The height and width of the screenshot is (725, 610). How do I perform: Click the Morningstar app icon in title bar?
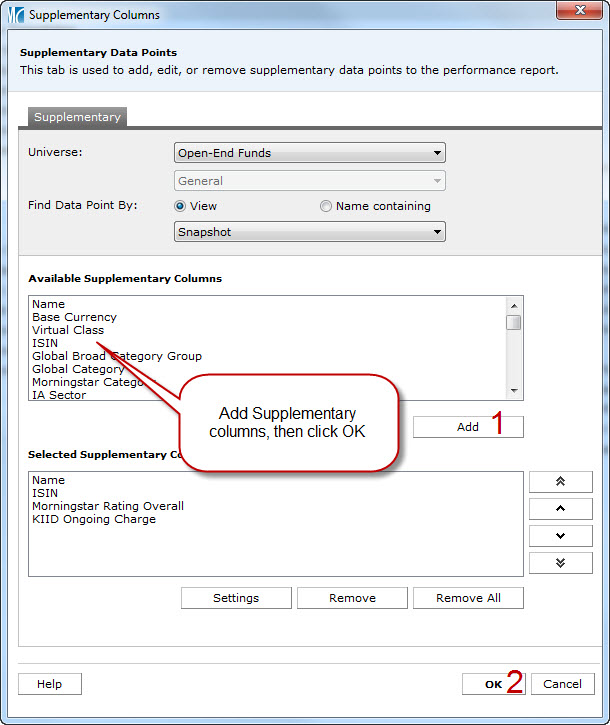click(13, 15)
